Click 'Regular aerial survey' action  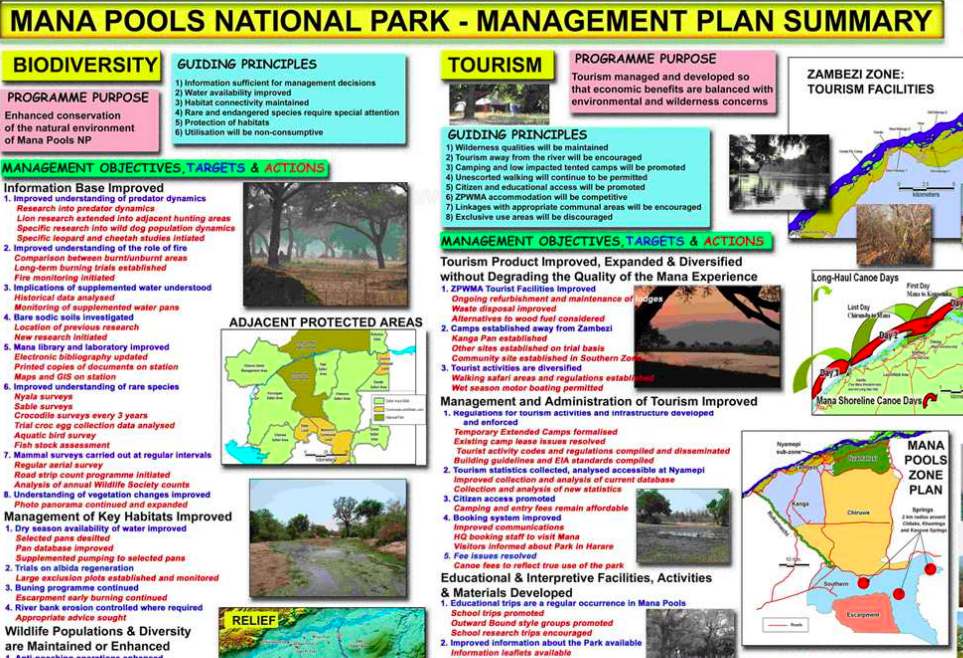point(59,465)
